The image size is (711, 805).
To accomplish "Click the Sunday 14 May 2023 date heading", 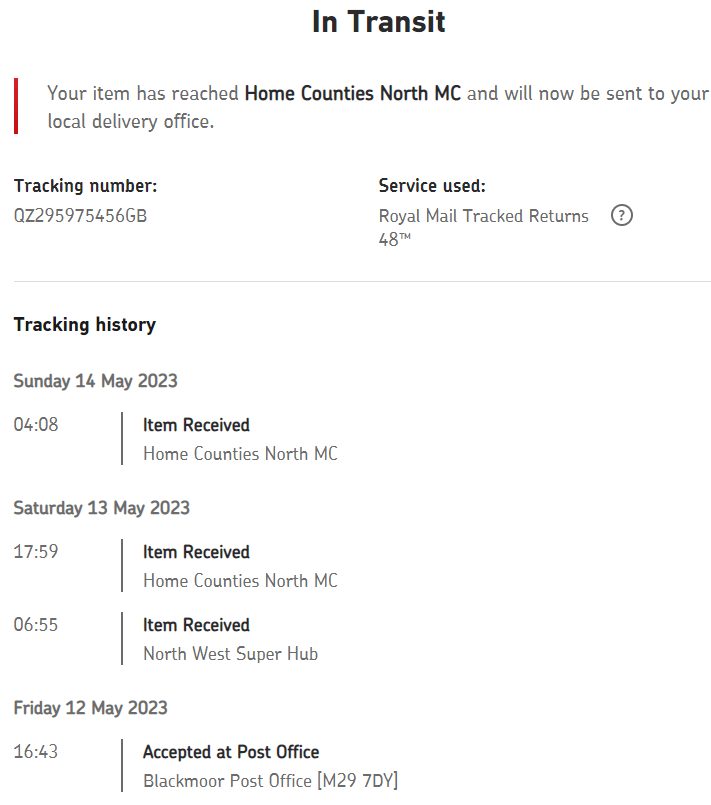I will click(x=95, y=381).
